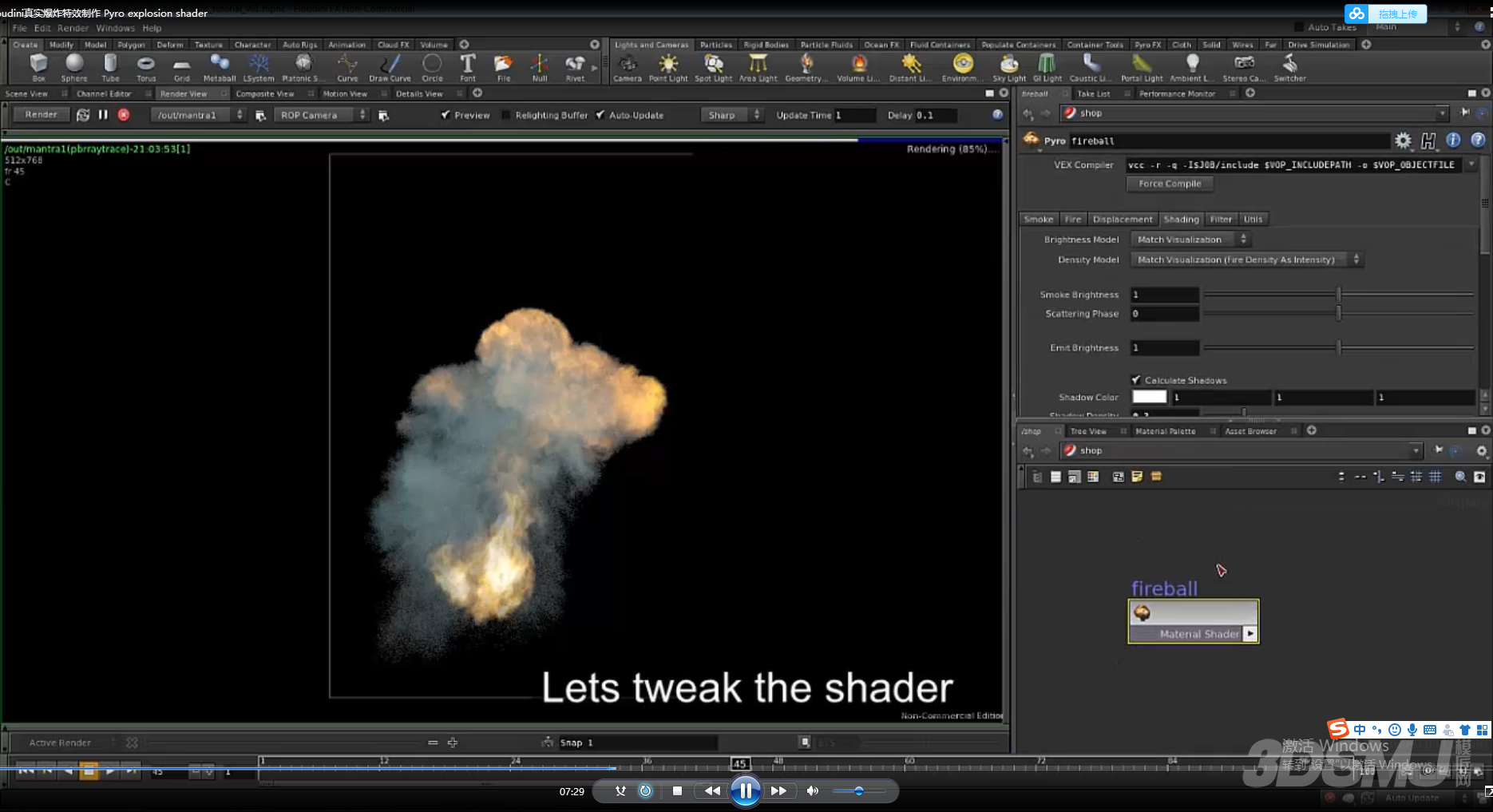Open the white Shadow Color swatch
The width and height of the screenshot is (1493, 812).
[x=1149, y=397]
